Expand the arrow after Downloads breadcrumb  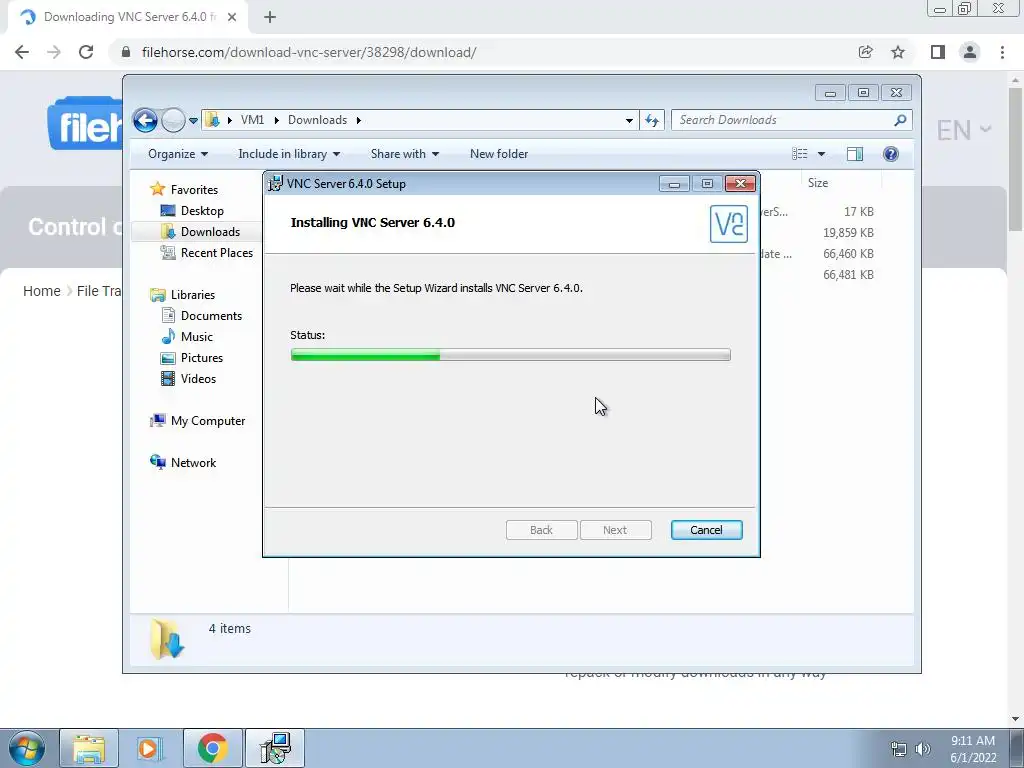coord(359,120)
